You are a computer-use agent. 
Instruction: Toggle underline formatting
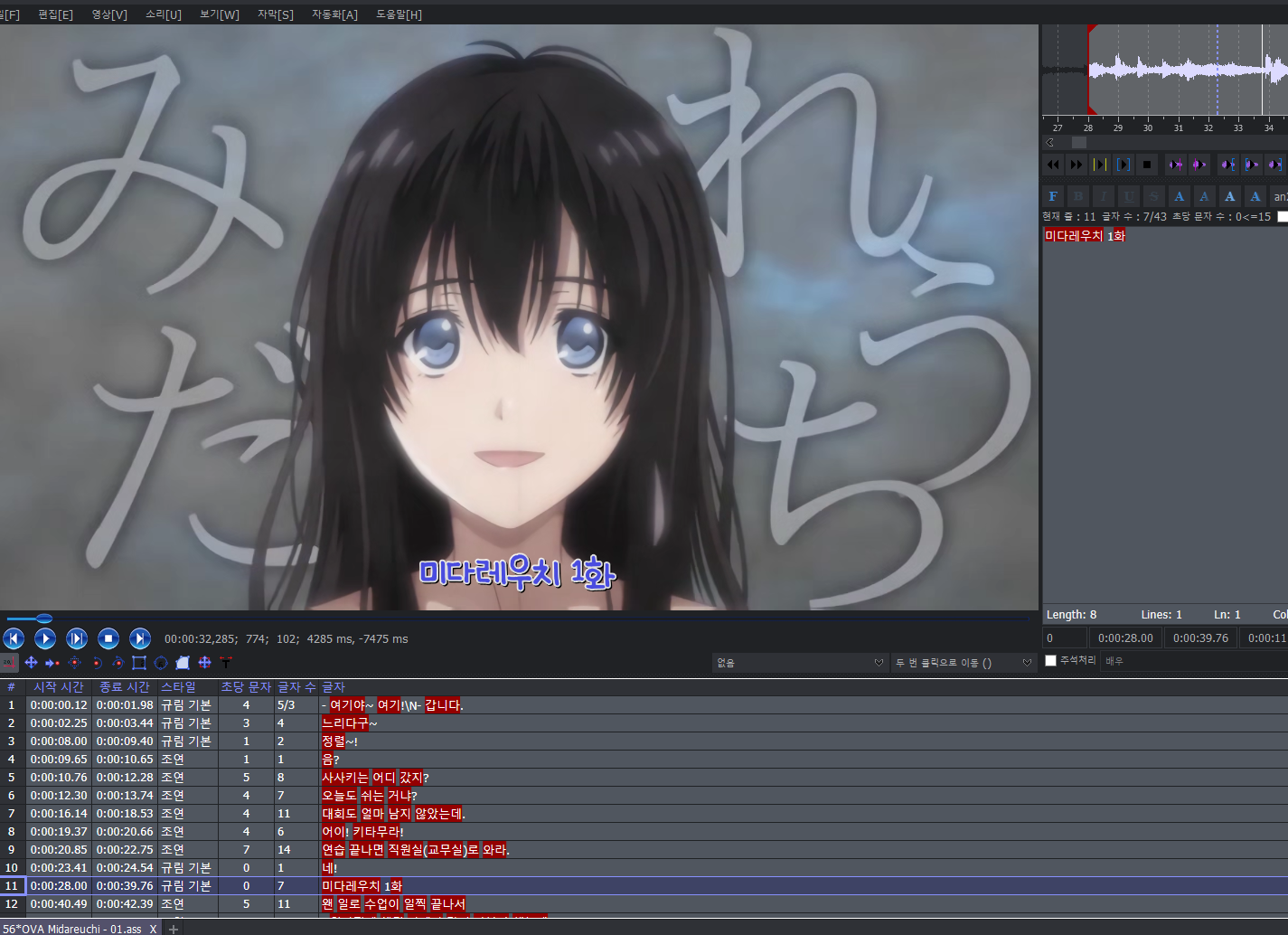(1129, 196)
